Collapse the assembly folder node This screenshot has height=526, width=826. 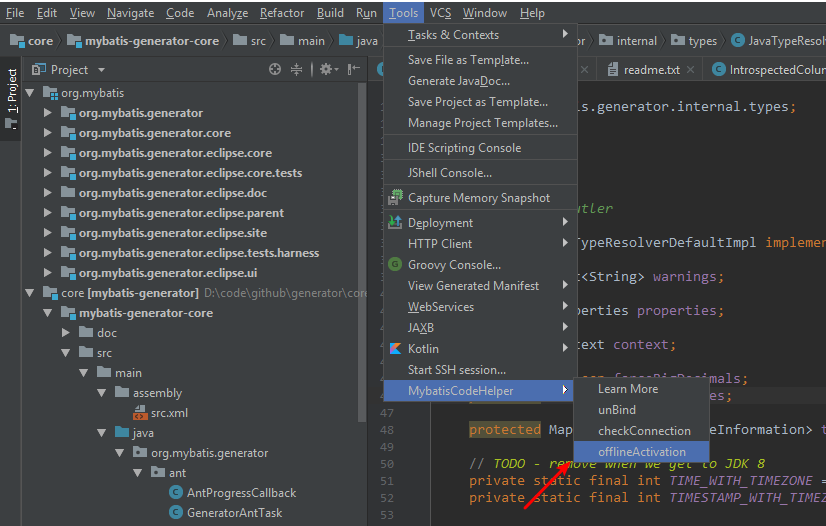point(102,393)
